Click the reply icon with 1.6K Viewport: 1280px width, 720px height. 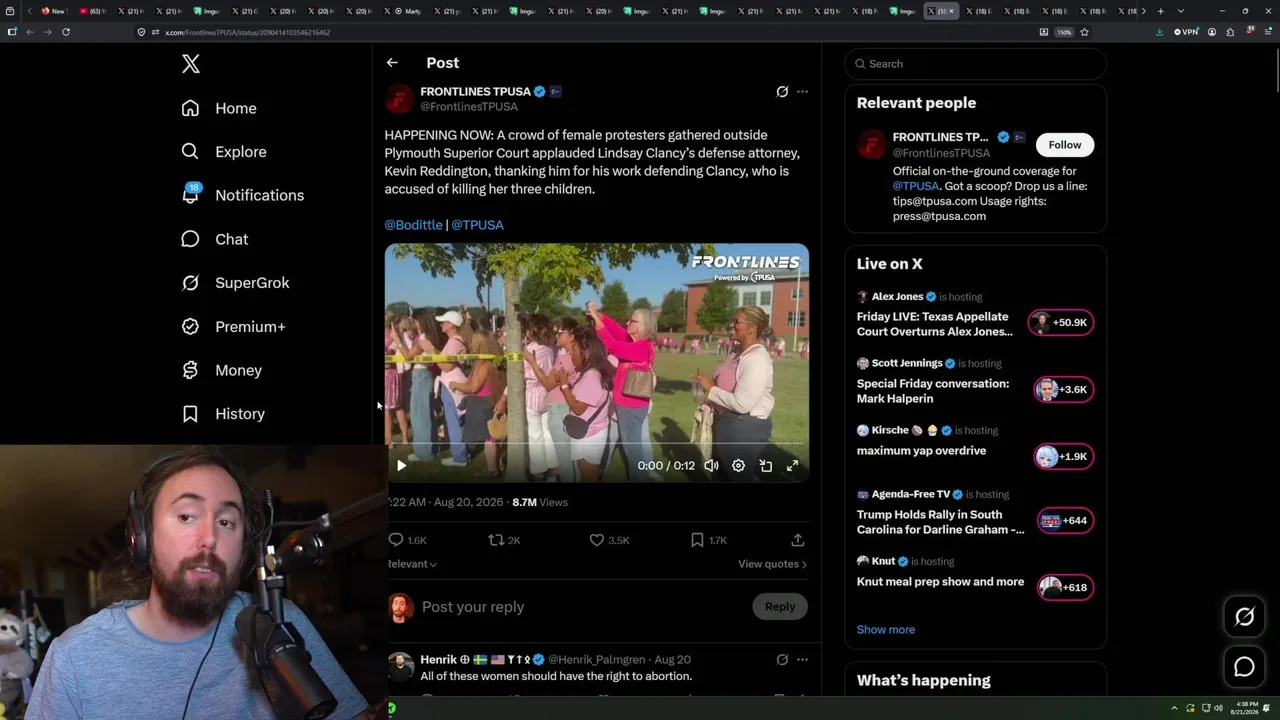point(407,540)
